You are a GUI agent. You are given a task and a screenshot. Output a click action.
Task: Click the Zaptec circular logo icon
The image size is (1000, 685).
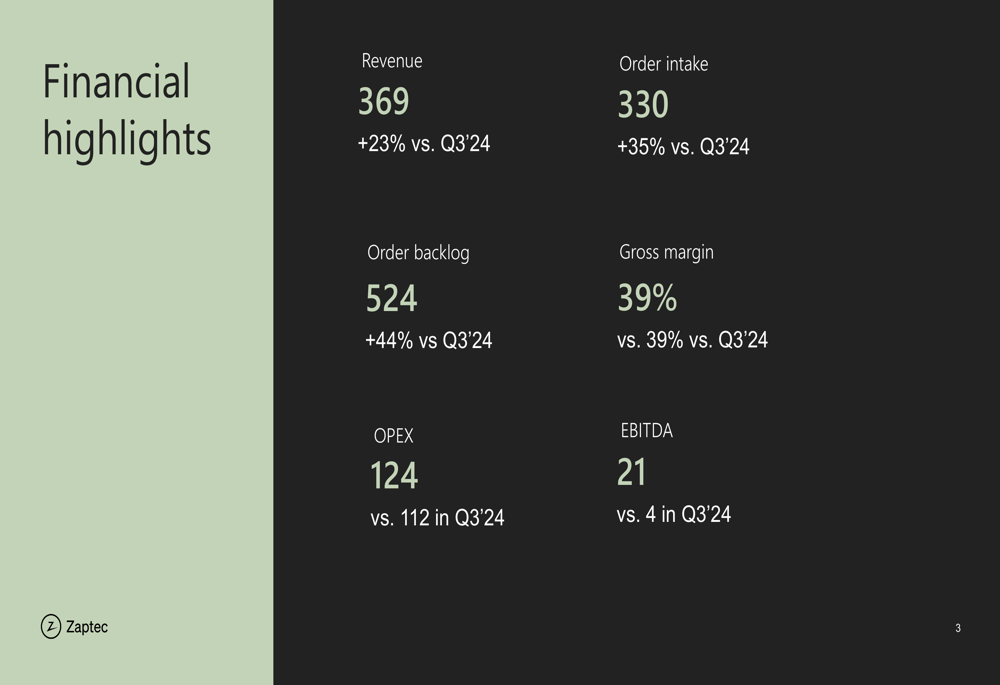click(x=51, y=627)
